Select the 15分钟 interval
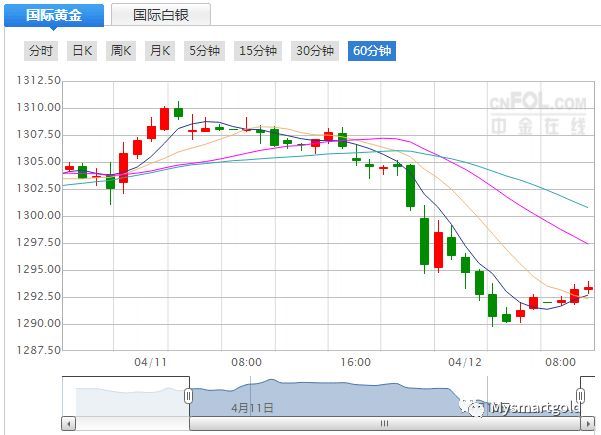 point(258,51)
